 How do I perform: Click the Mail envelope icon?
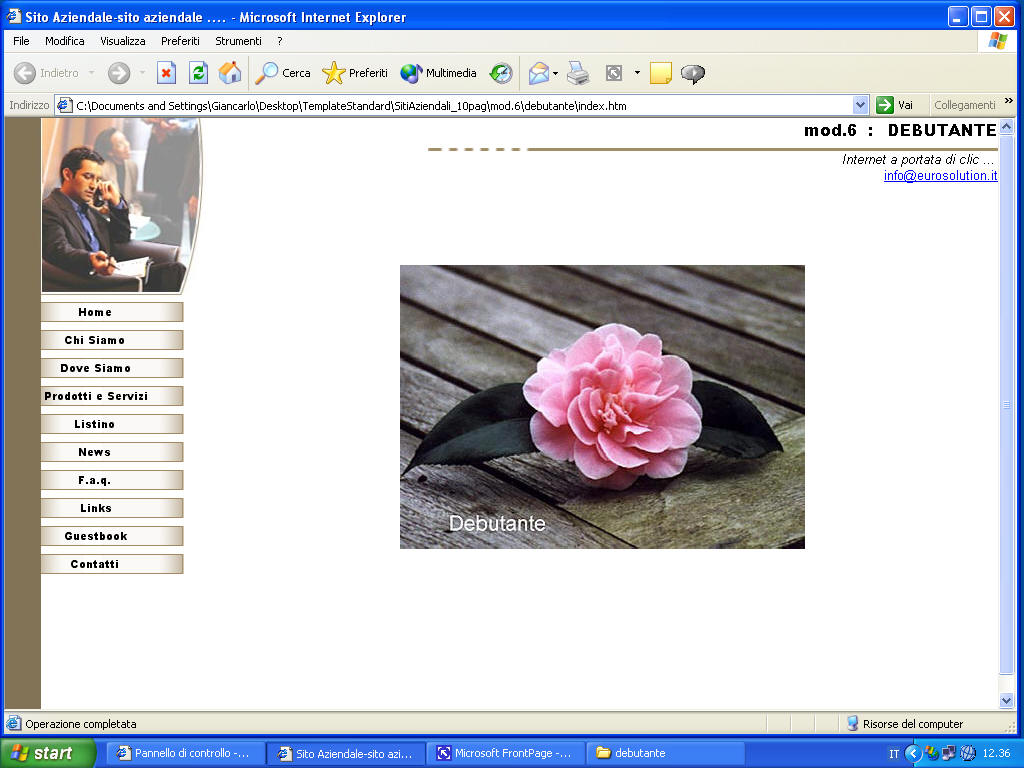539,73
